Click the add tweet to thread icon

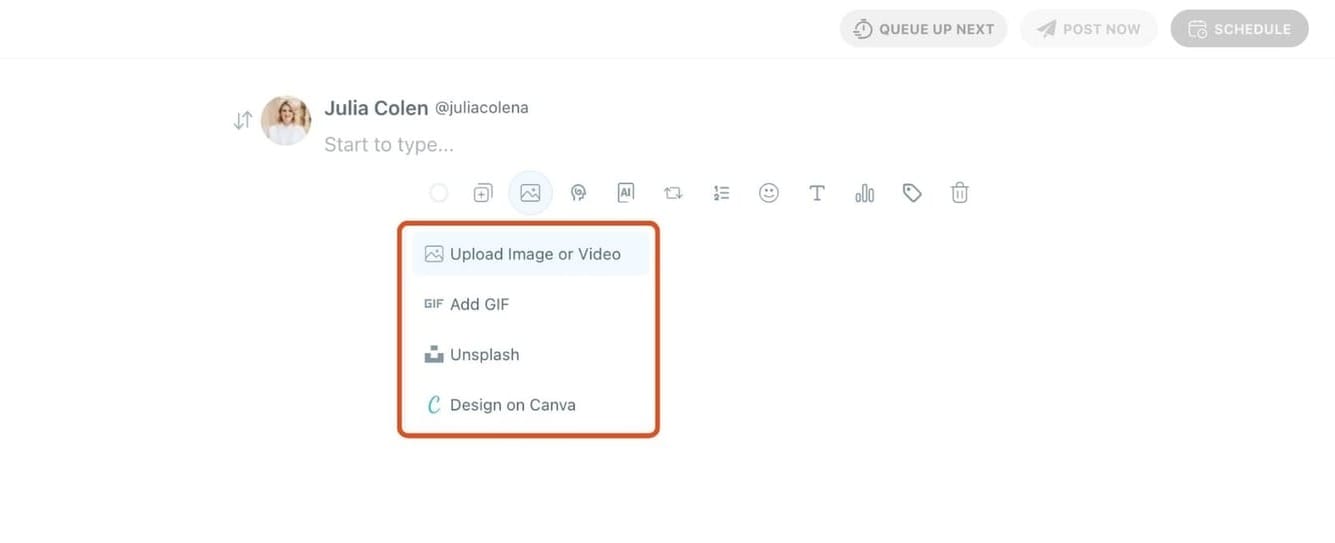tap(483, 193)
